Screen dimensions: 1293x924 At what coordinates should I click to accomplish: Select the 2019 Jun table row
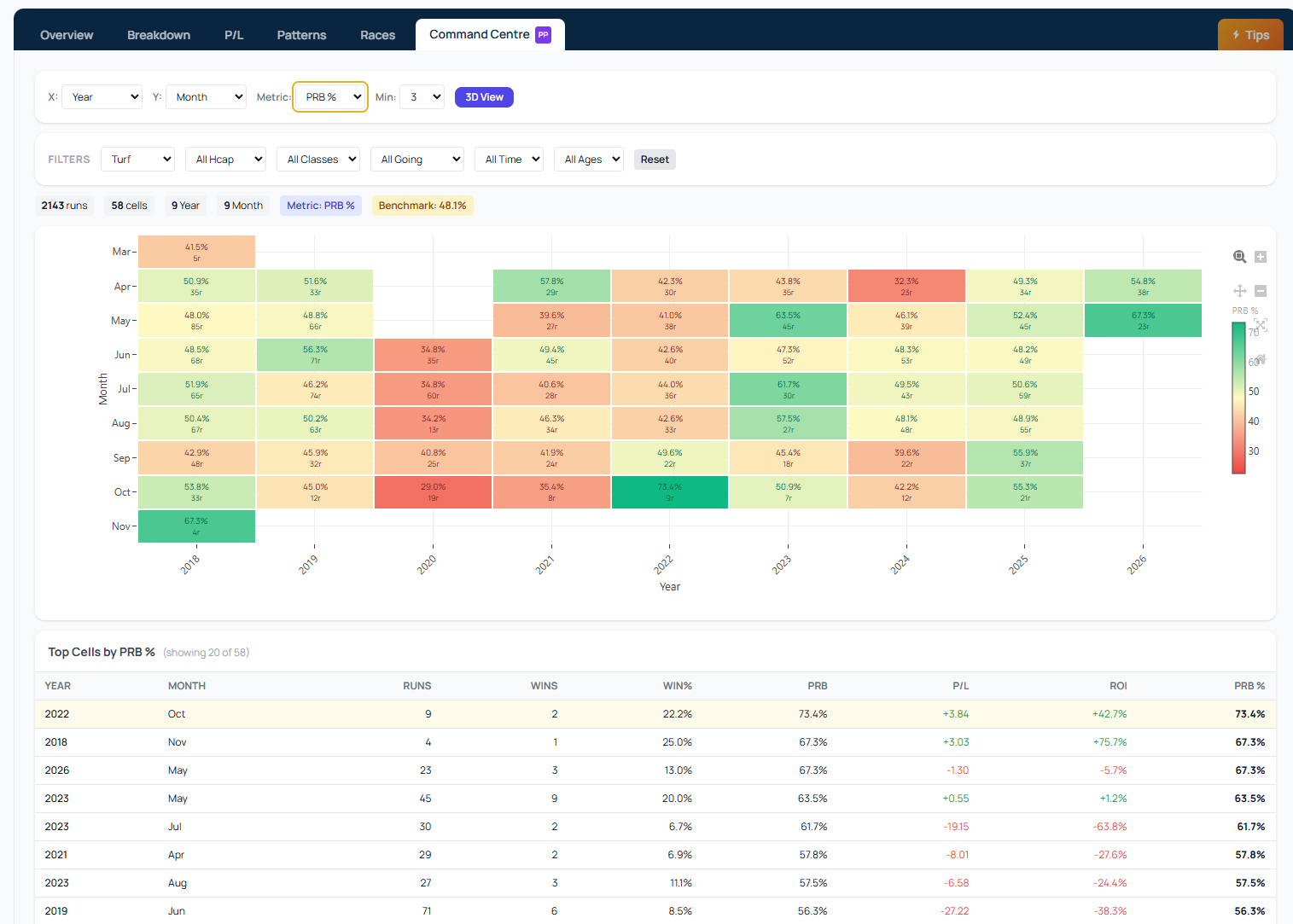pos(655,911)
